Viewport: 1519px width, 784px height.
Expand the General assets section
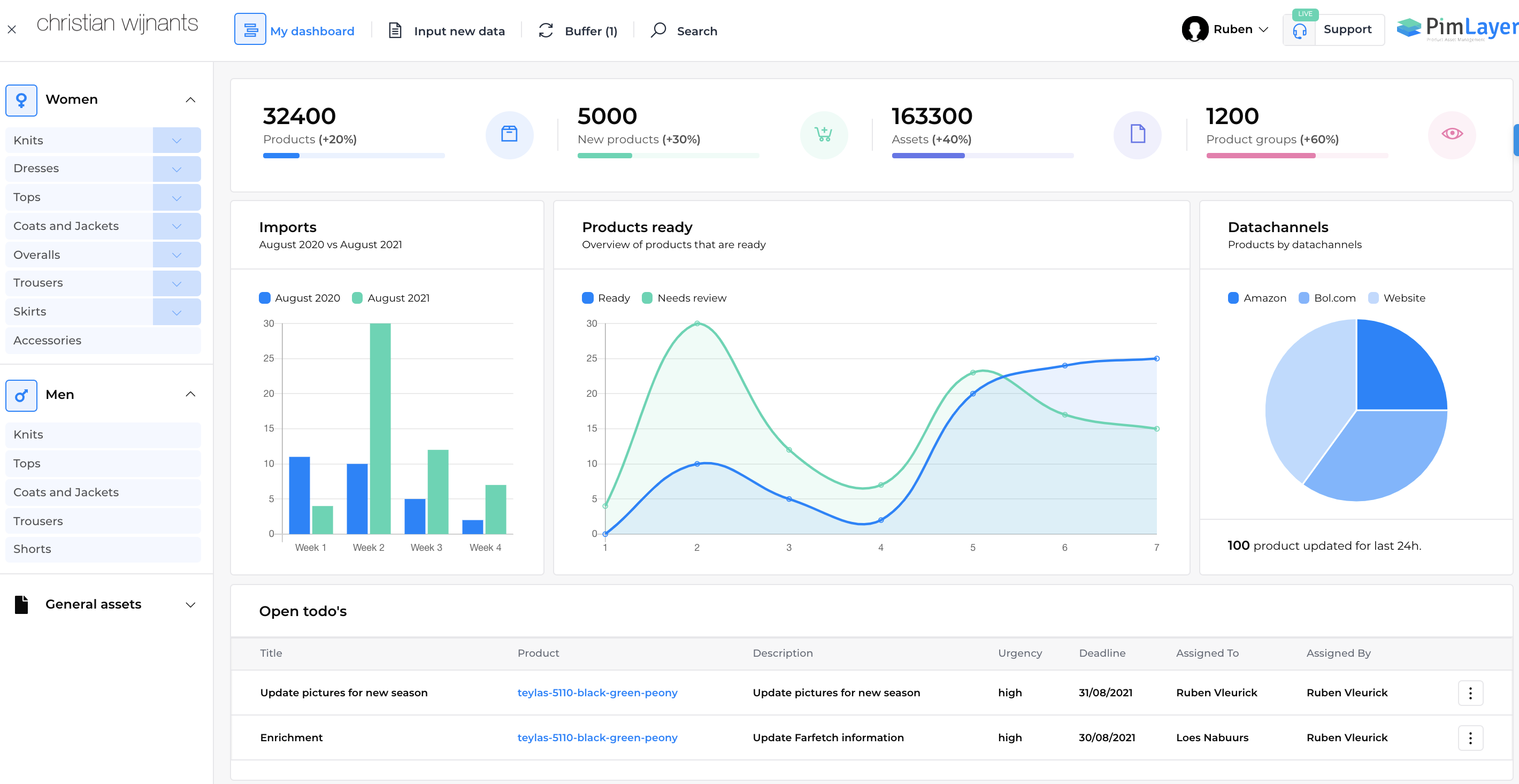[x=190, y=605]
